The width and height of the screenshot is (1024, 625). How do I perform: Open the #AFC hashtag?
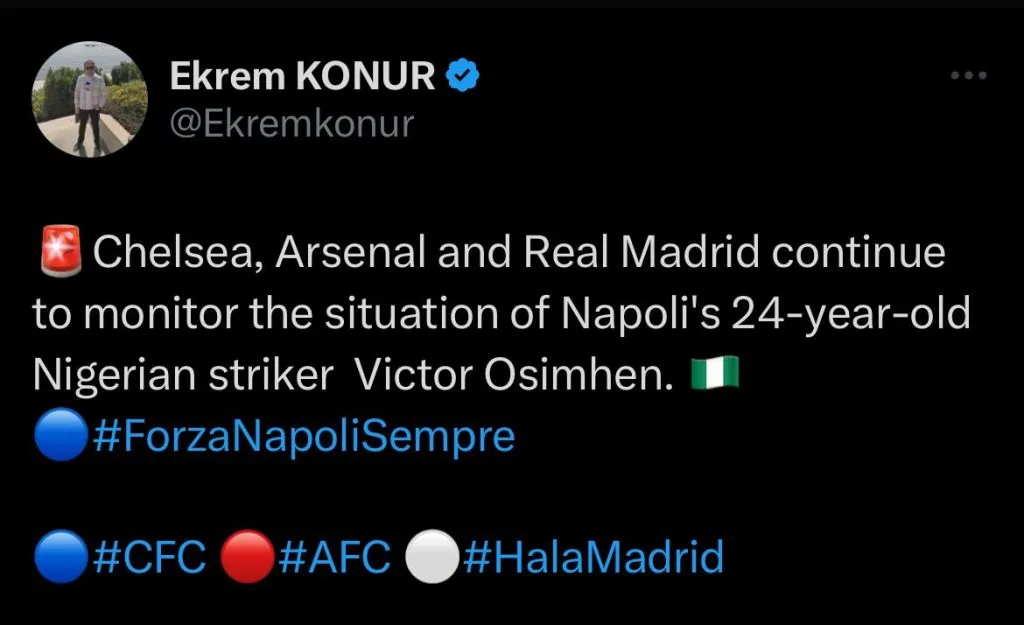point(334,557)
